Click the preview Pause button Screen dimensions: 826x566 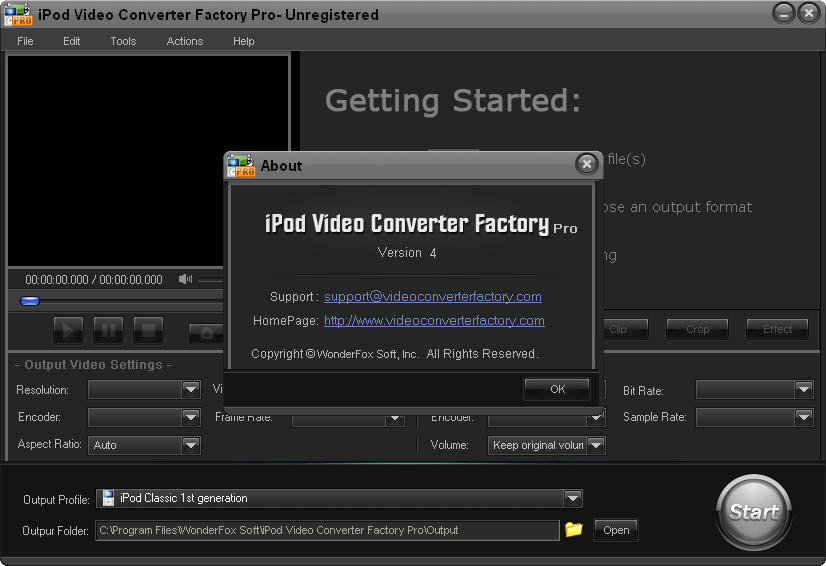pyautogui.click(x=108, y=330)
